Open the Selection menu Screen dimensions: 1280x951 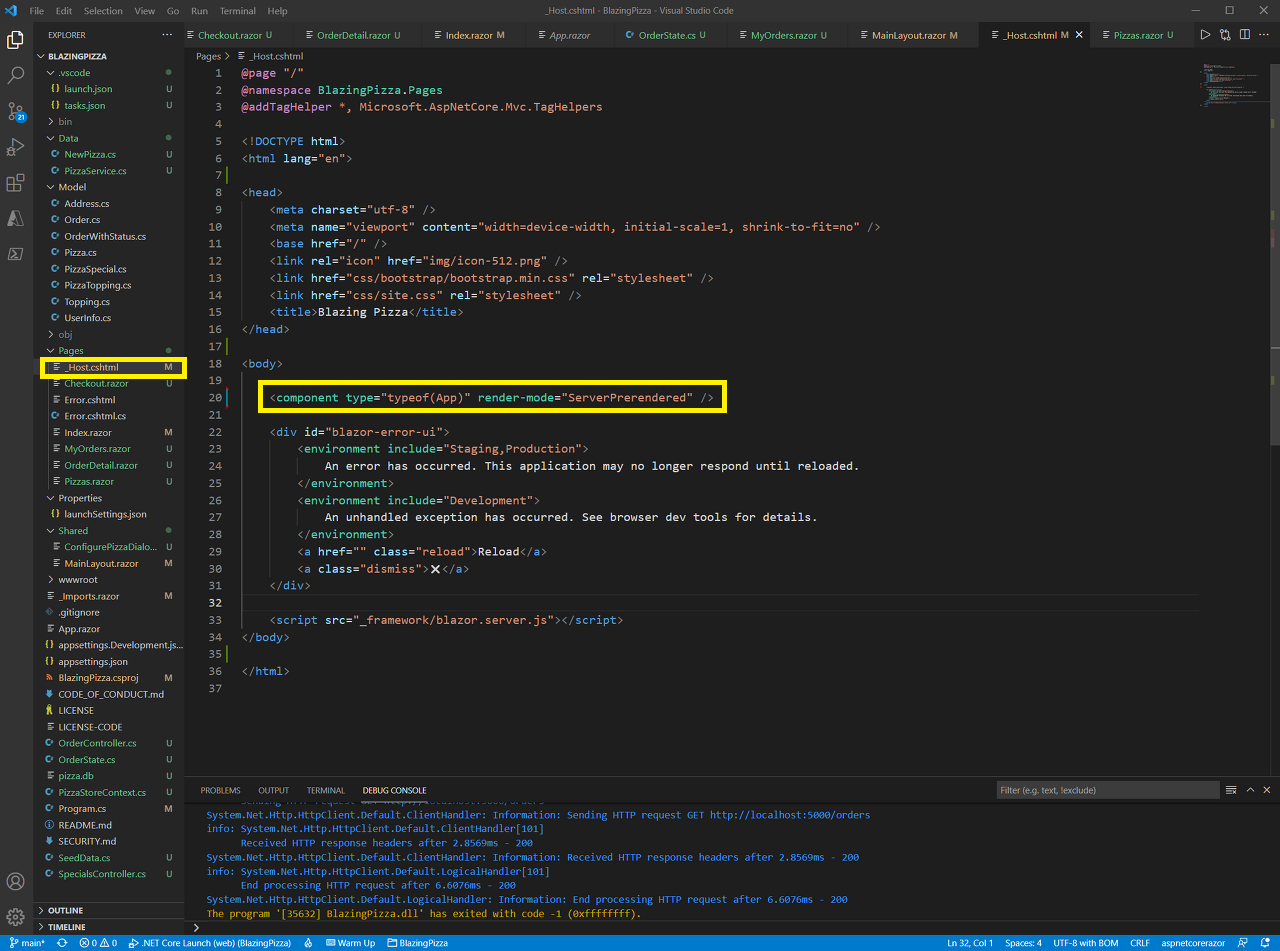103,11
